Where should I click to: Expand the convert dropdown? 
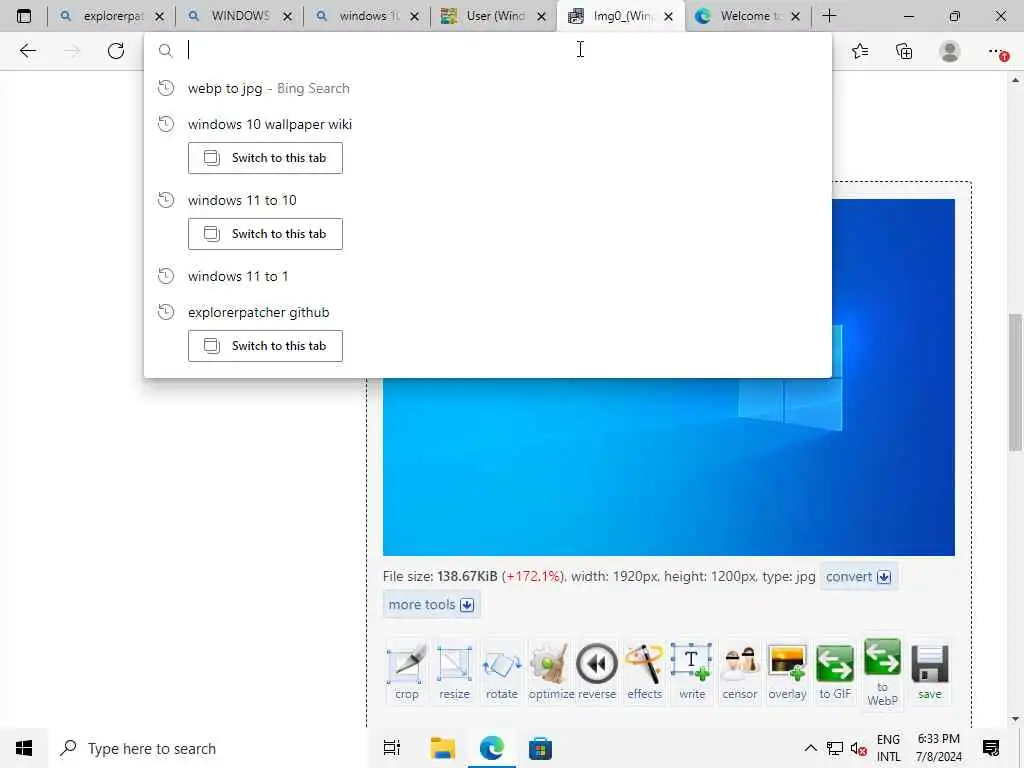858,577
